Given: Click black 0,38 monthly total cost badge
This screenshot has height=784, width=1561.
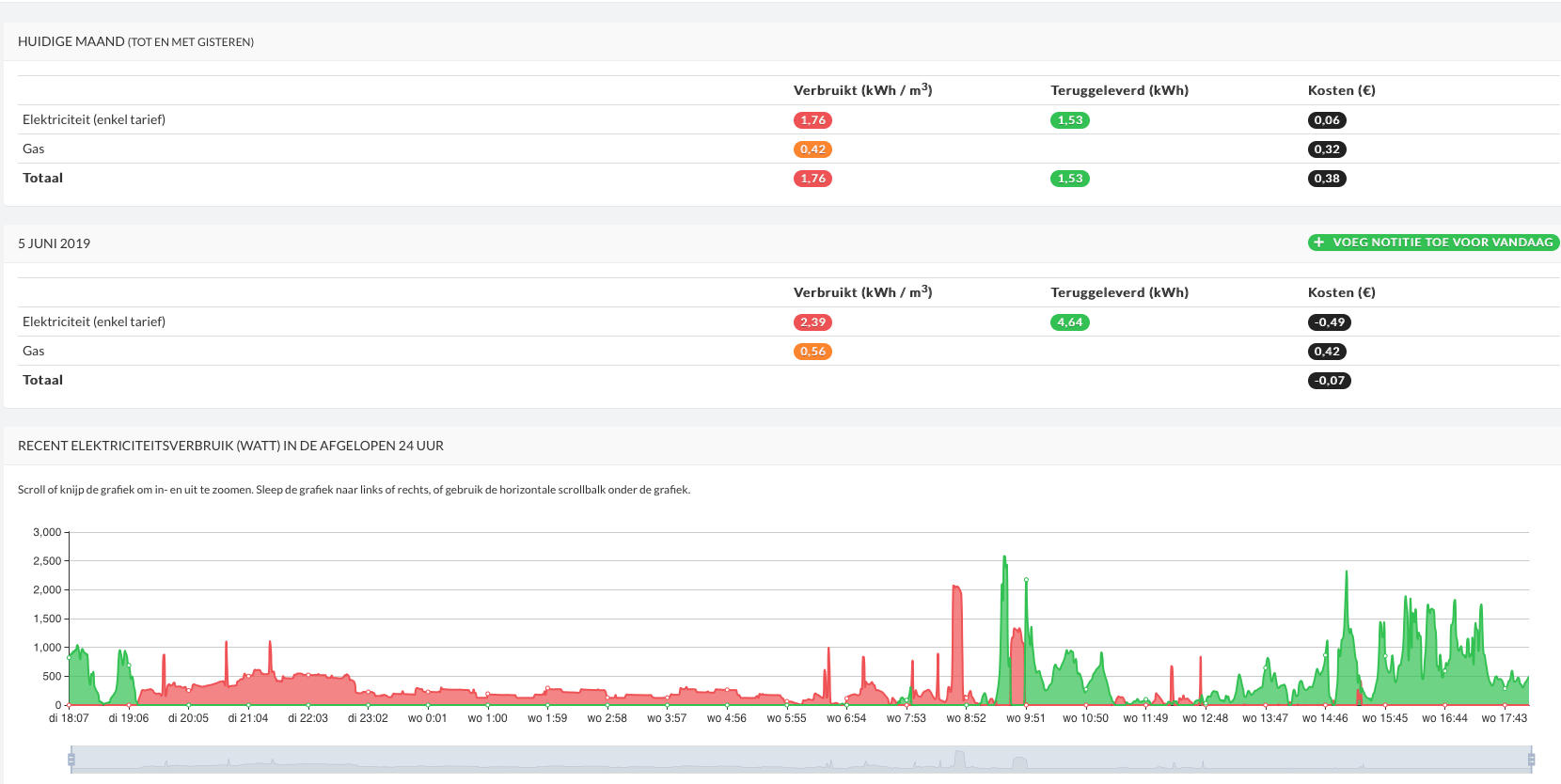Looking at the screenshot, I should pyautogui.click(x=1327, y=179).
